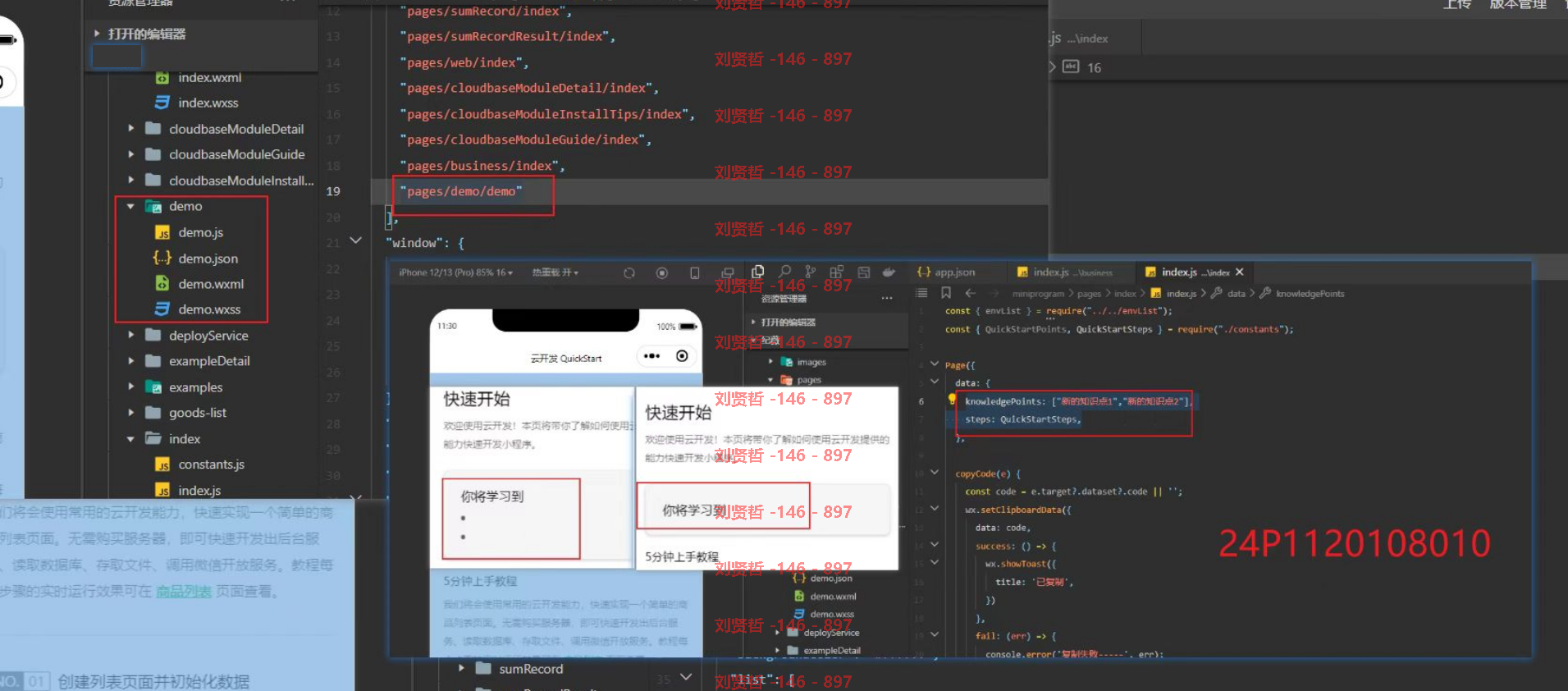This screenshot has width=1568, height=691.
Task: Click the three-dot capsule menu in the phone simulator
Action: [x=651, y=356]
